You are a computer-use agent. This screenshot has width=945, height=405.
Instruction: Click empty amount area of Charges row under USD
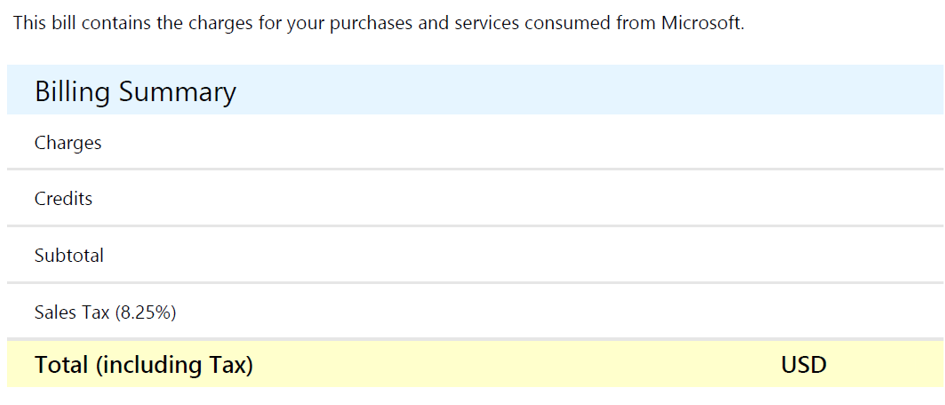pyautogui.click(x=804, y=143)
